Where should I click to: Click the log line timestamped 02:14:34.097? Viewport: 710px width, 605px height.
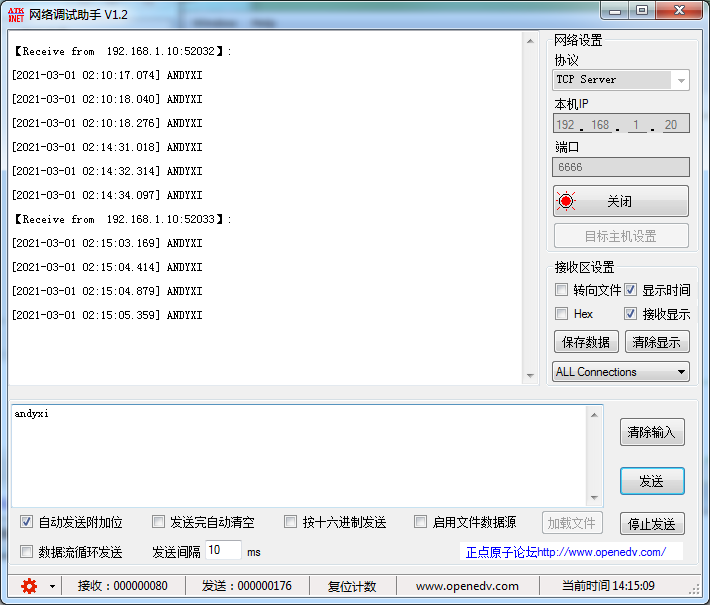[107, 195]
